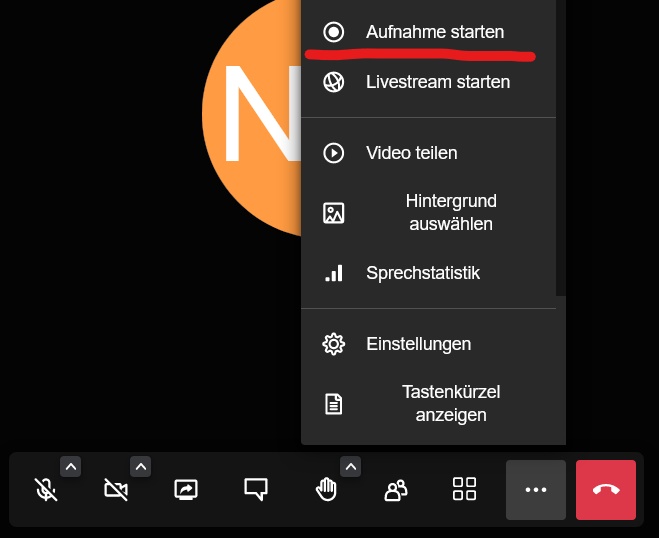Hang up the call
659x538 pixels.
click(x=606, y=490)
